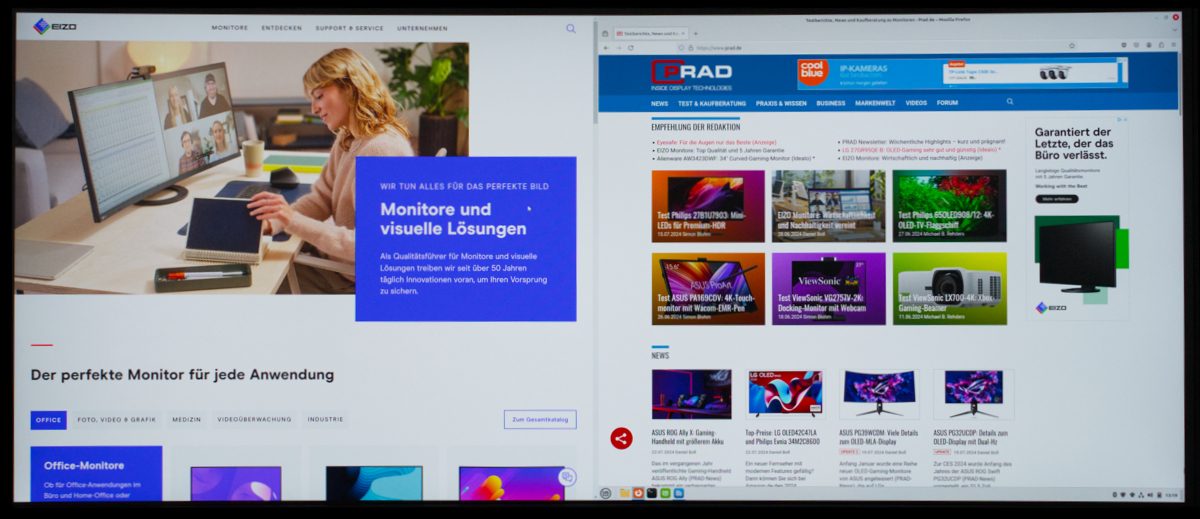Launch the terminal from the taskbar
Viewport: 1200px width, 519px height.
point(652,493)
